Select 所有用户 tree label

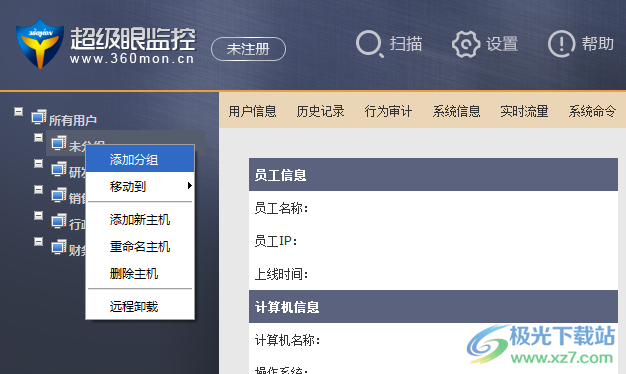[73, 120]
